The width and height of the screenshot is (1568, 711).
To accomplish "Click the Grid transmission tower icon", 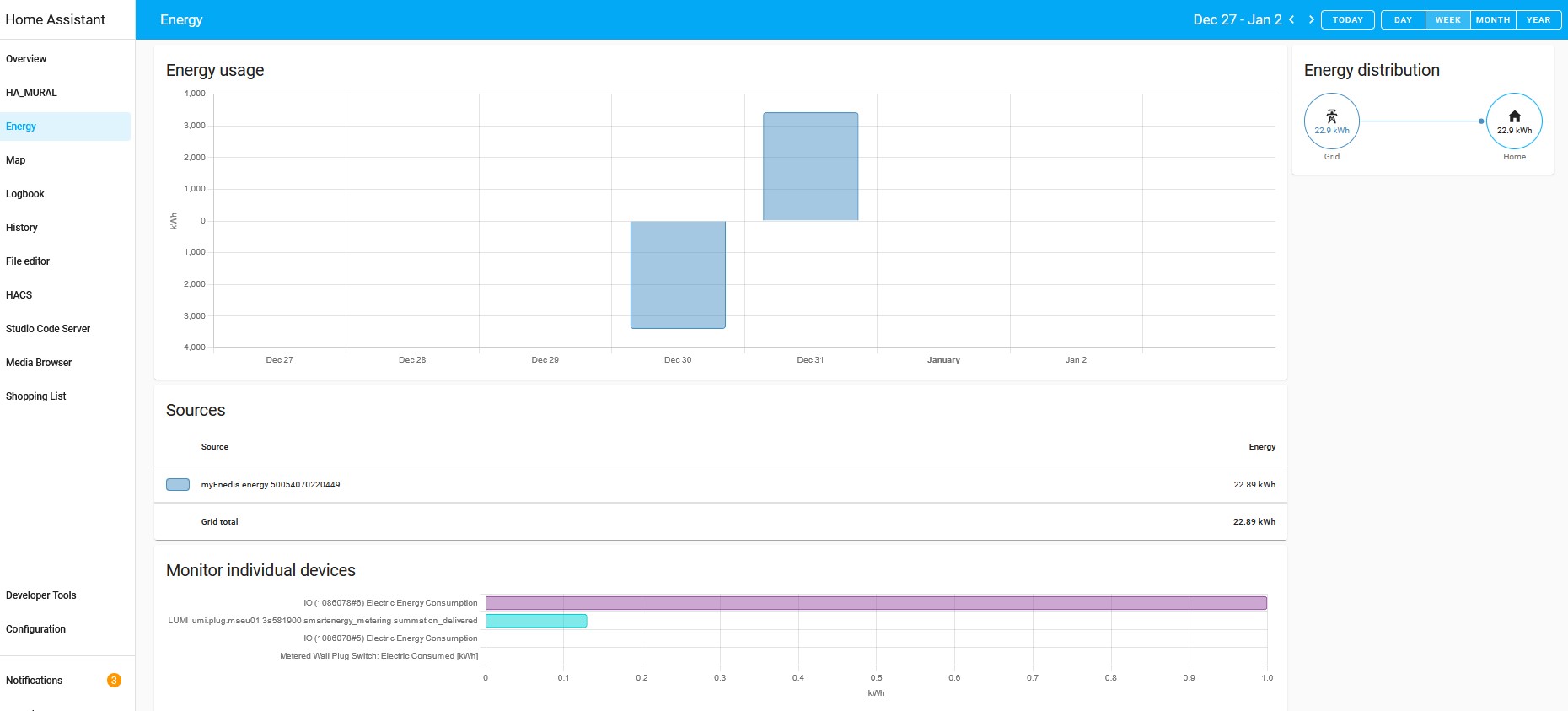I will [x=1332, y=116].
